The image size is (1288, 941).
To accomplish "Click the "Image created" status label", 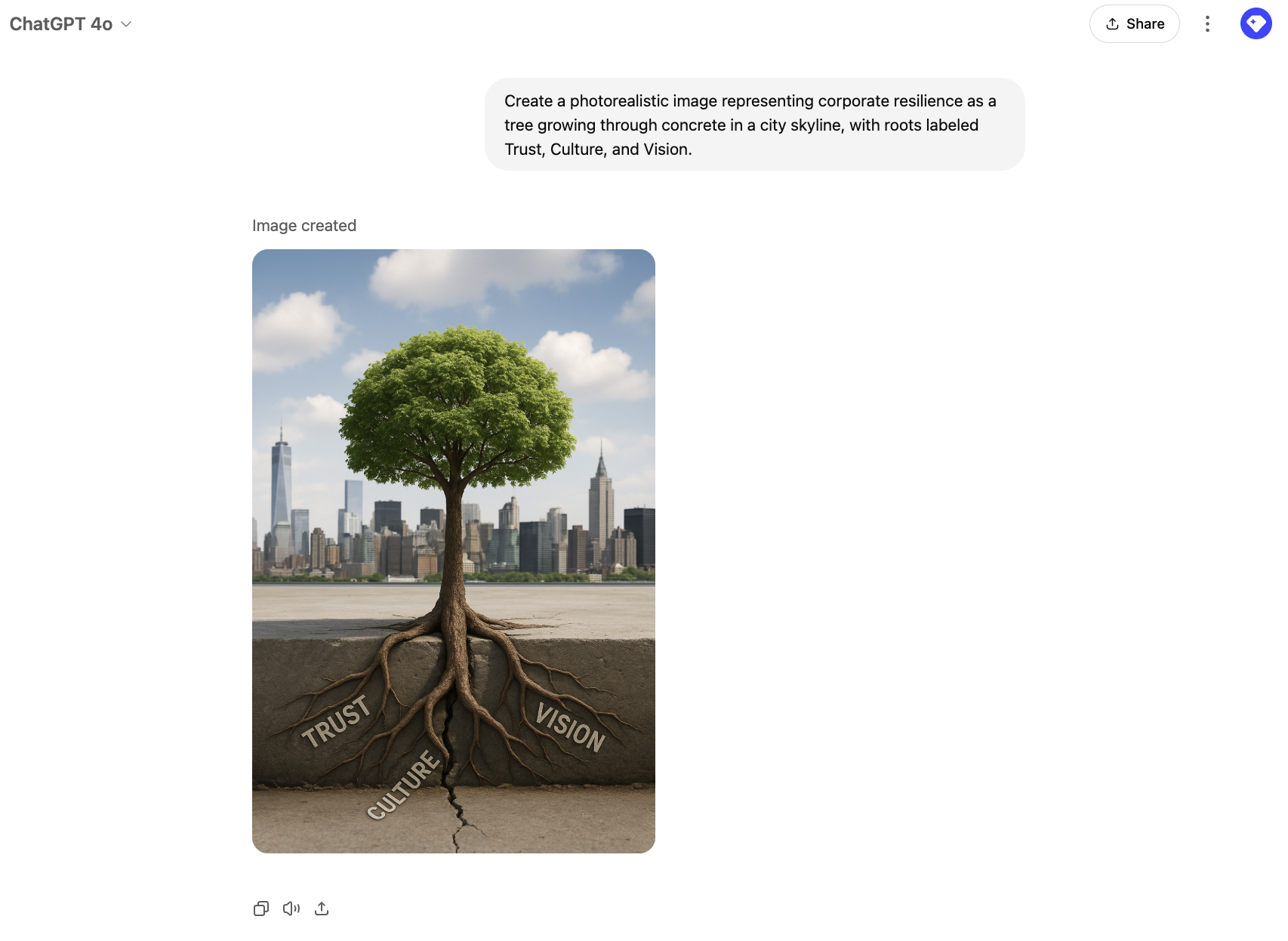I will coord(304,226).
